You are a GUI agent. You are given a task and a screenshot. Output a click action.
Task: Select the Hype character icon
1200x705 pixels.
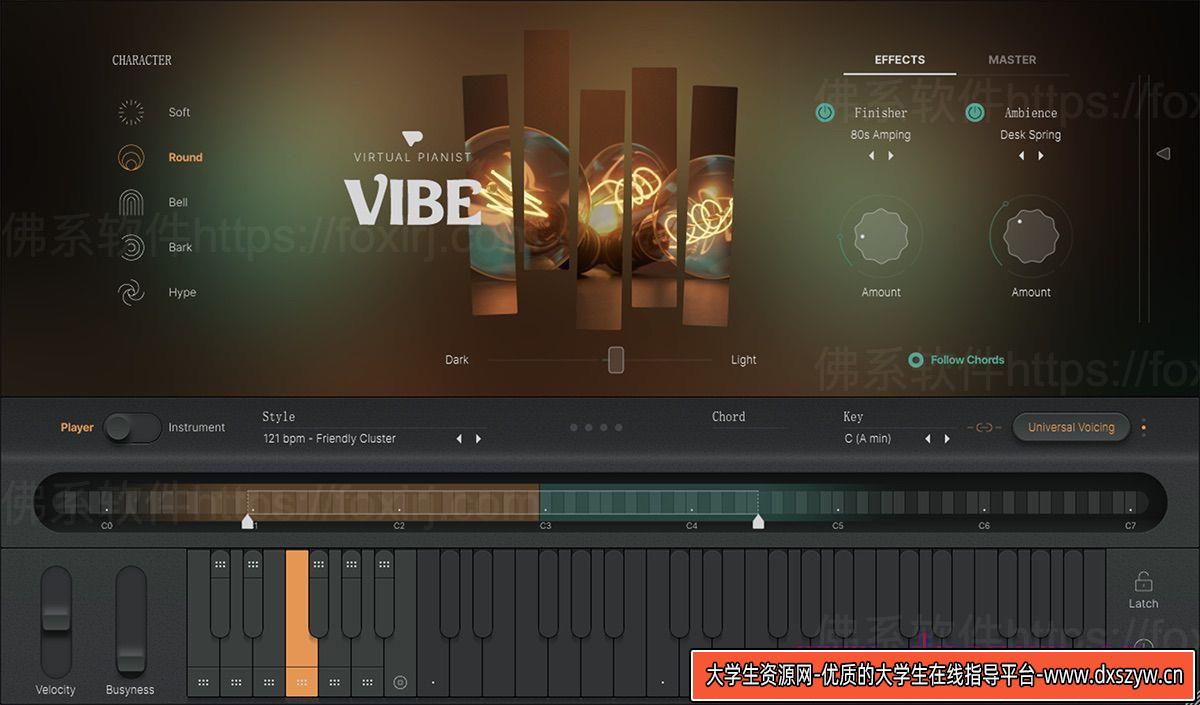(131, 292)
